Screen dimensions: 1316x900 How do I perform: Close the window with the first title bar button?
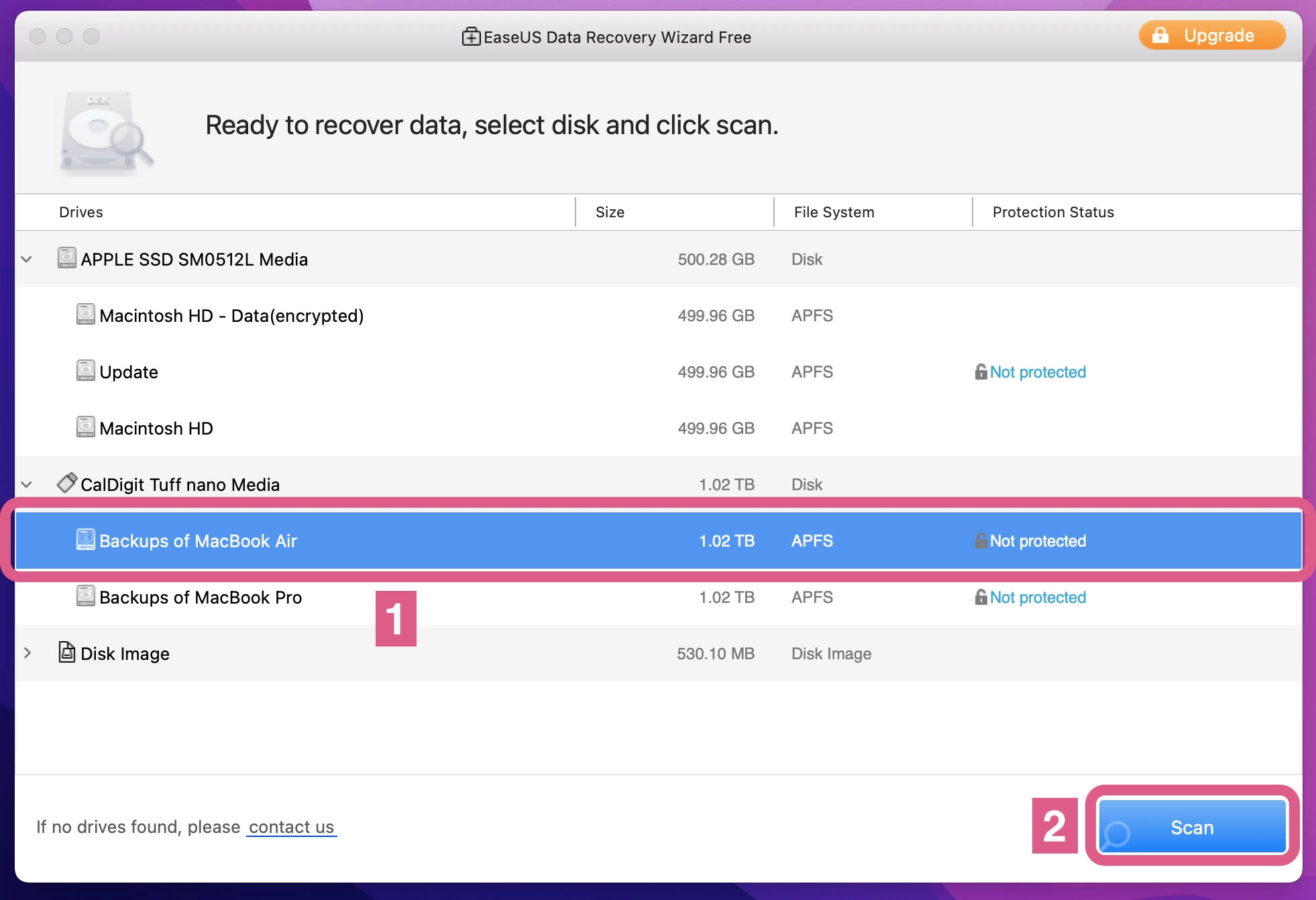[38, 36]
